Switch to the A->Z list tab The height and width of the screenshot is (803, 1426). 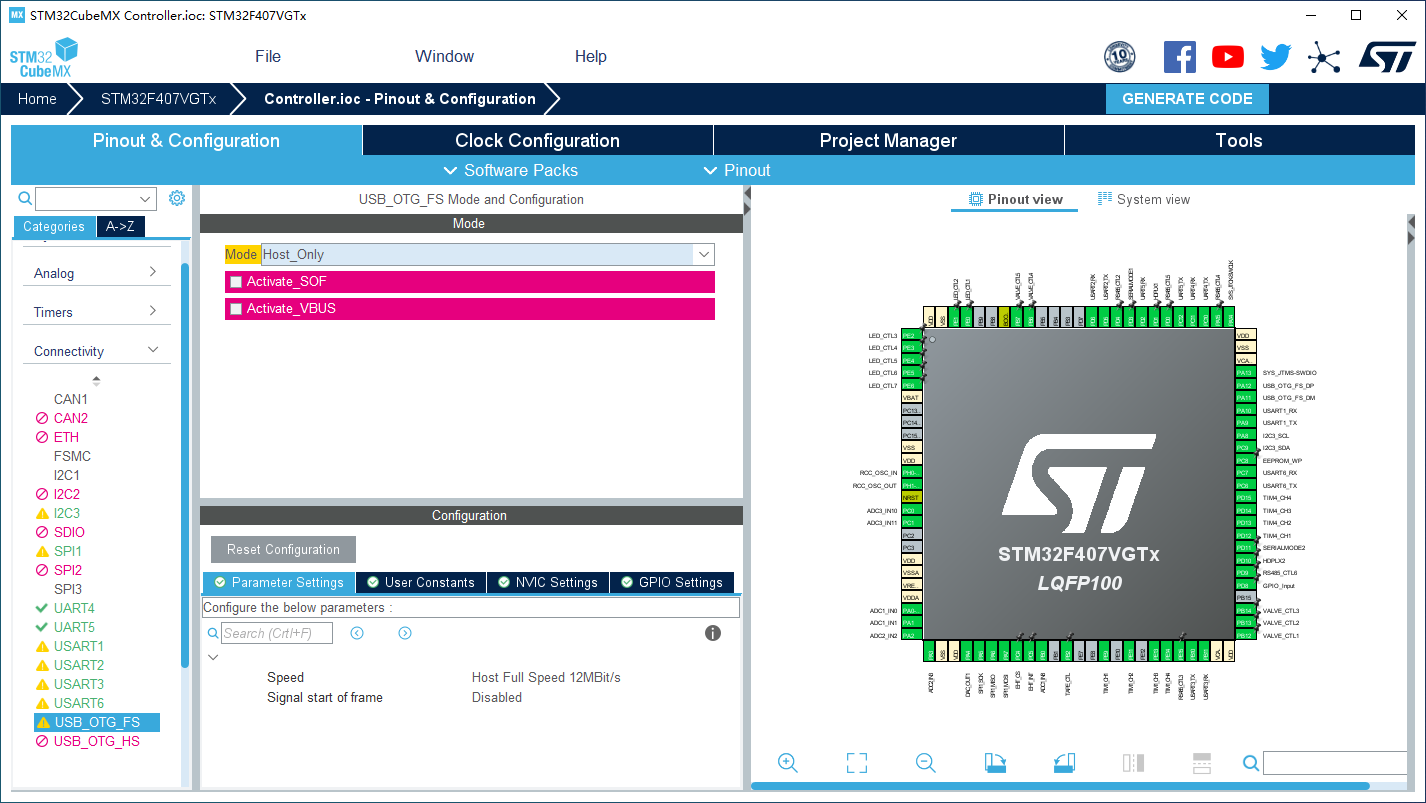121,226
